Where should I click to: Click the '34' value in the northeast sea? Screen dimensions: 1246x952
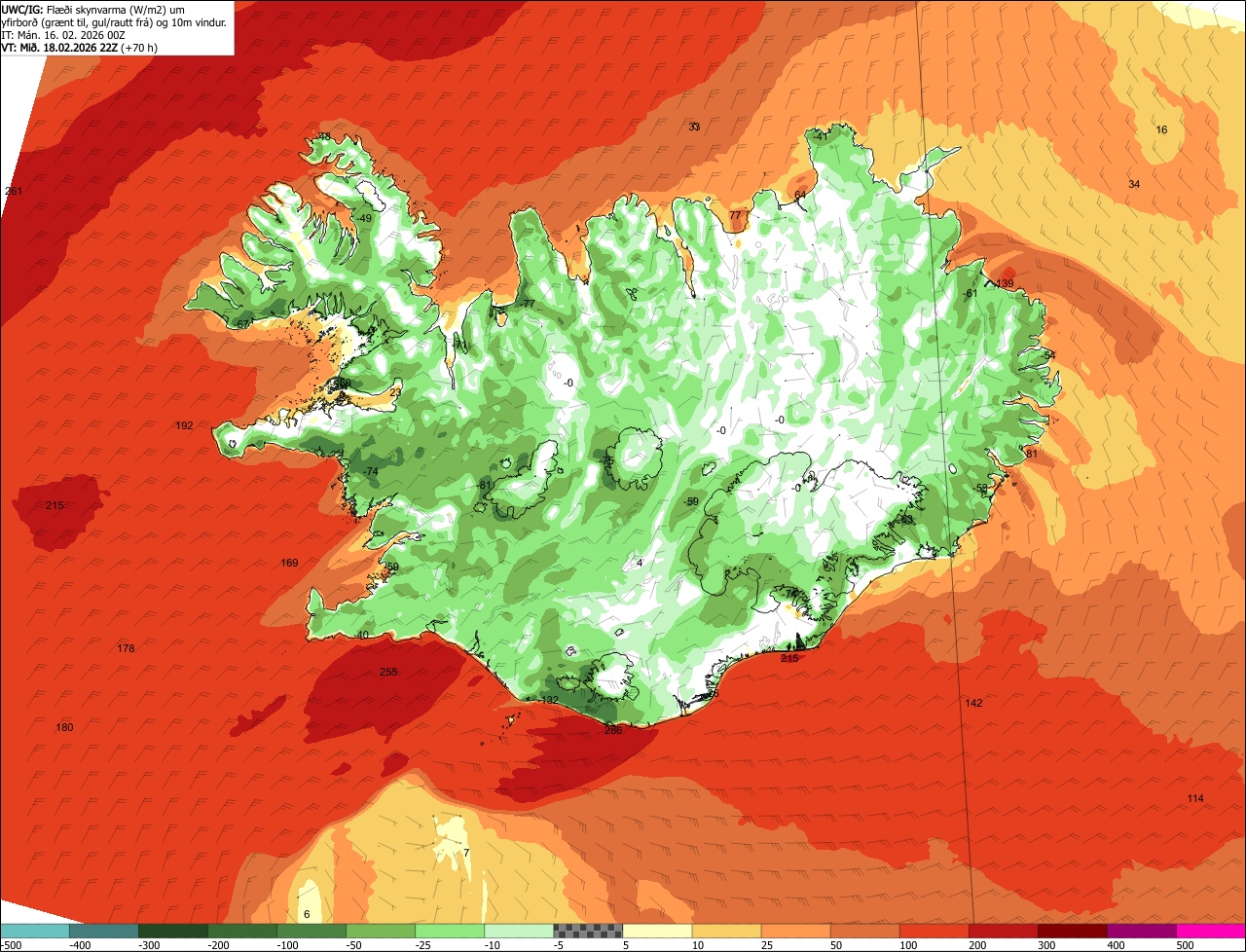pos(1134,184)
